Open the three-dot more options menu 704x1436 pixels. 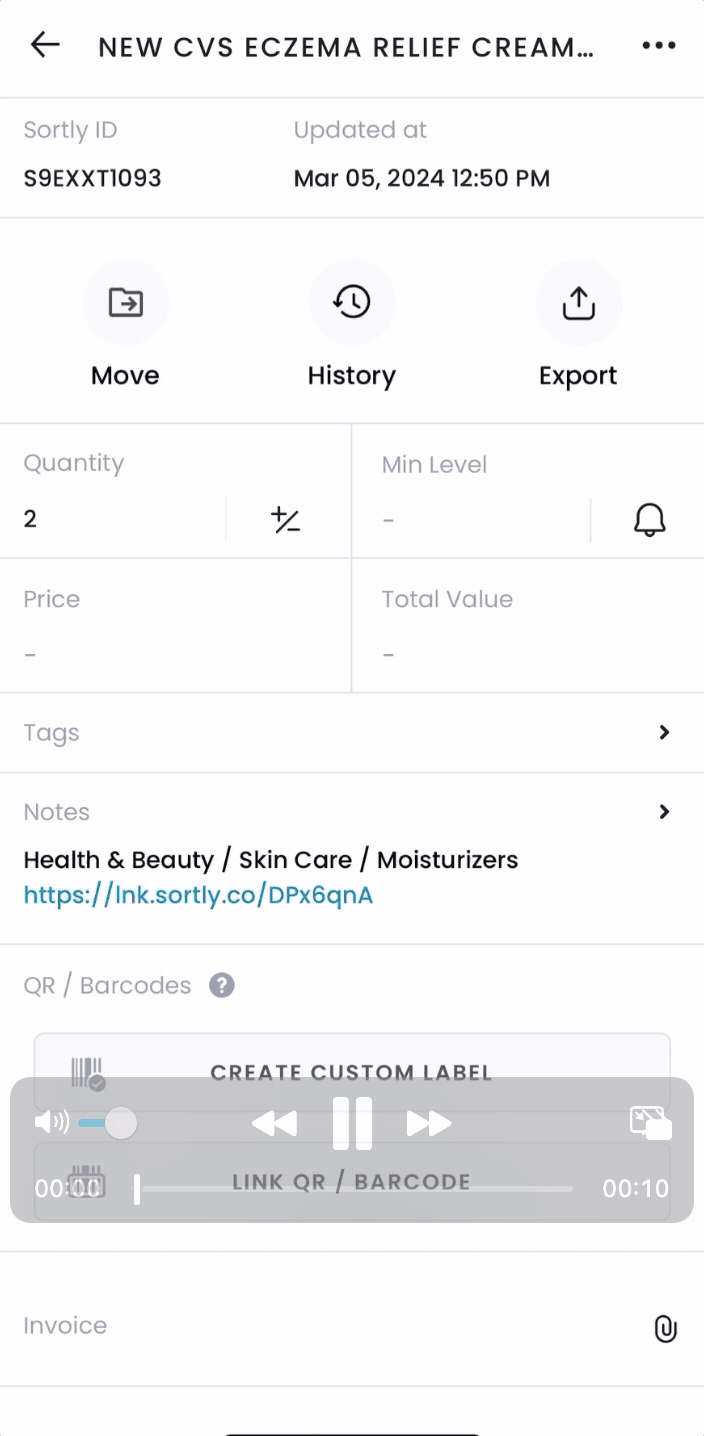[x=659, y=46]
